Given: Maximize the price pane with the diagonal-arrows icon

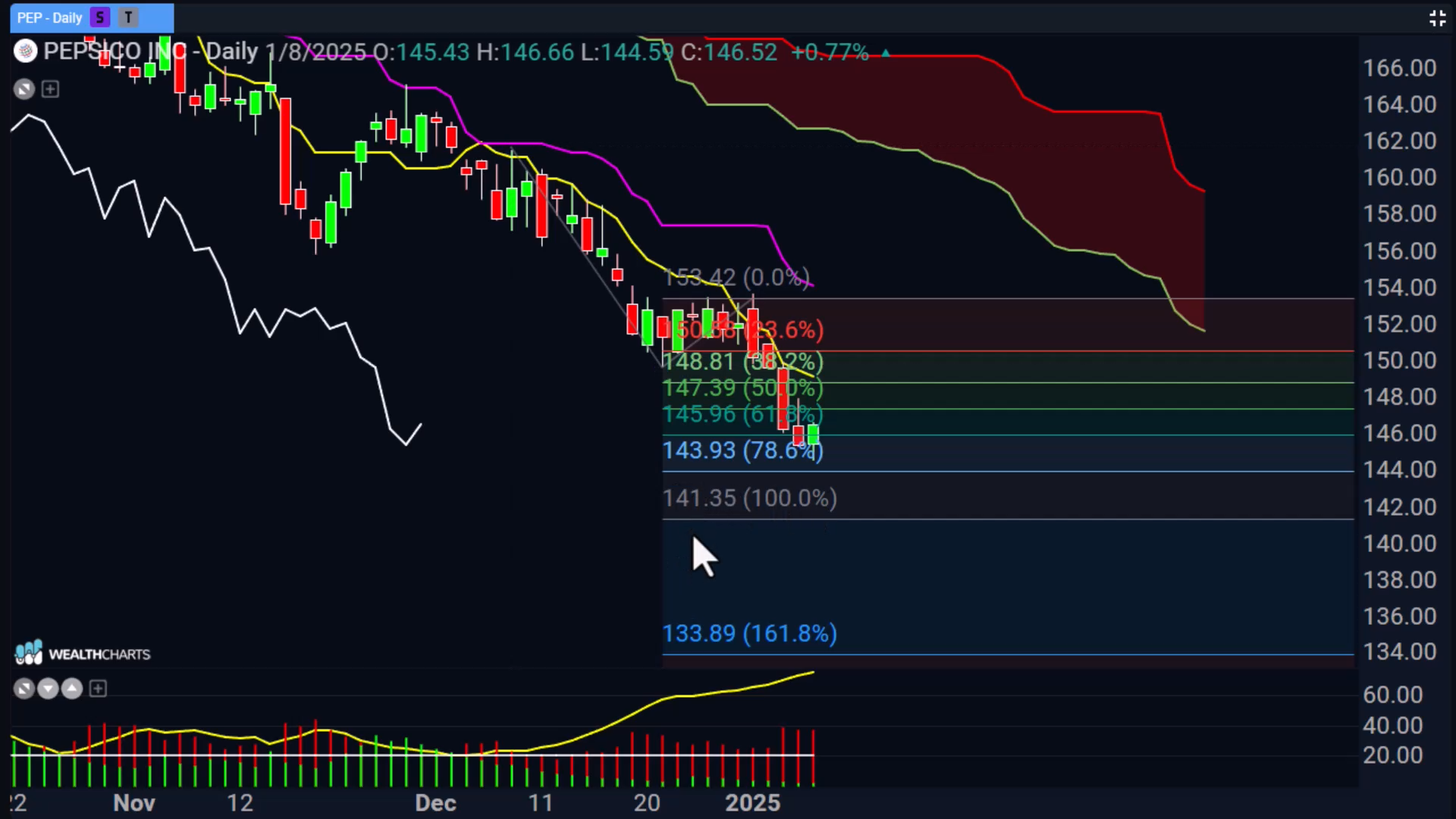Looking at the screenshot, I should pyautogui.click(x=24, y=89).
